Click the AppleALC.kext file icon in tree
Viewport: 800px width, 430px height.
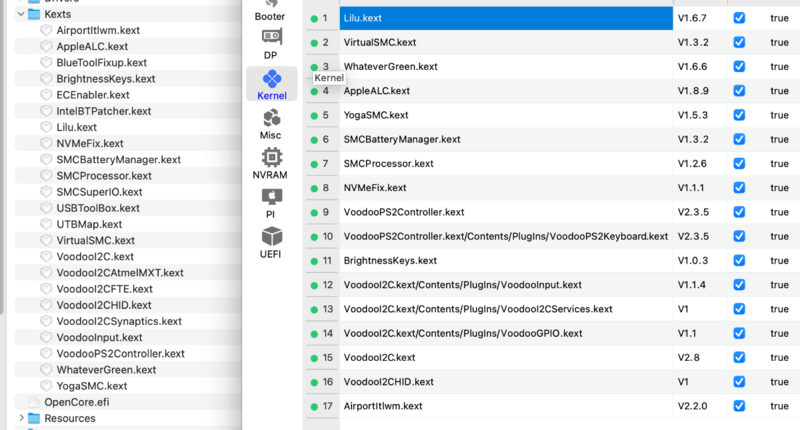point(46,46)
